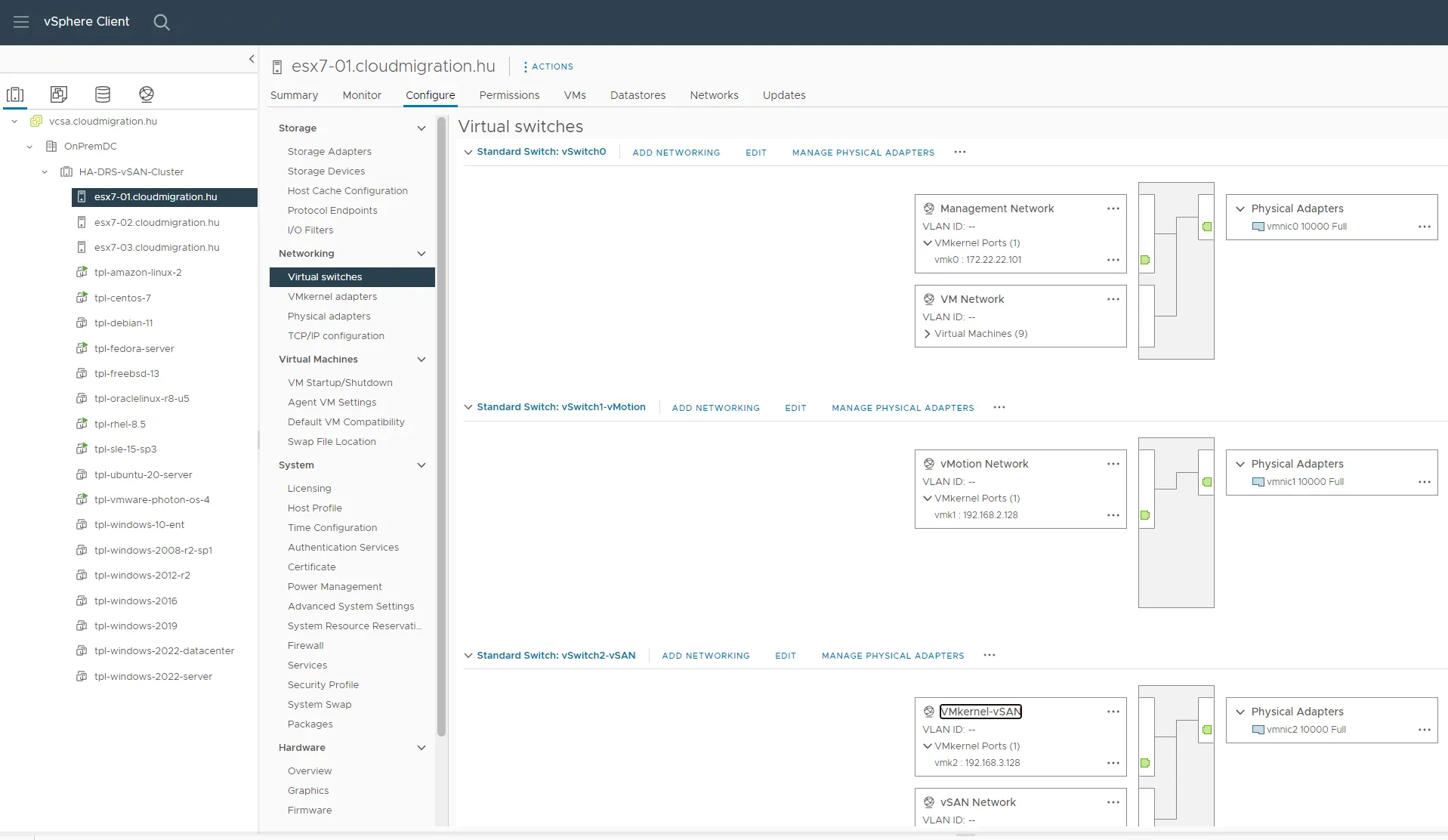Viewport: 1448px width, 840px height.
Task: Open the VMs tab
Action: point(575,95)
